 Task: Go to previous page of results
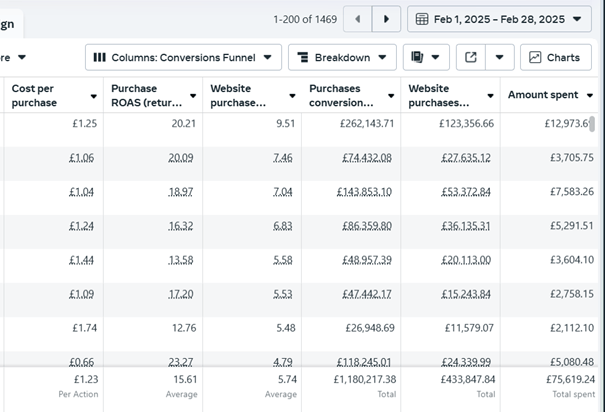pos(357,19)
